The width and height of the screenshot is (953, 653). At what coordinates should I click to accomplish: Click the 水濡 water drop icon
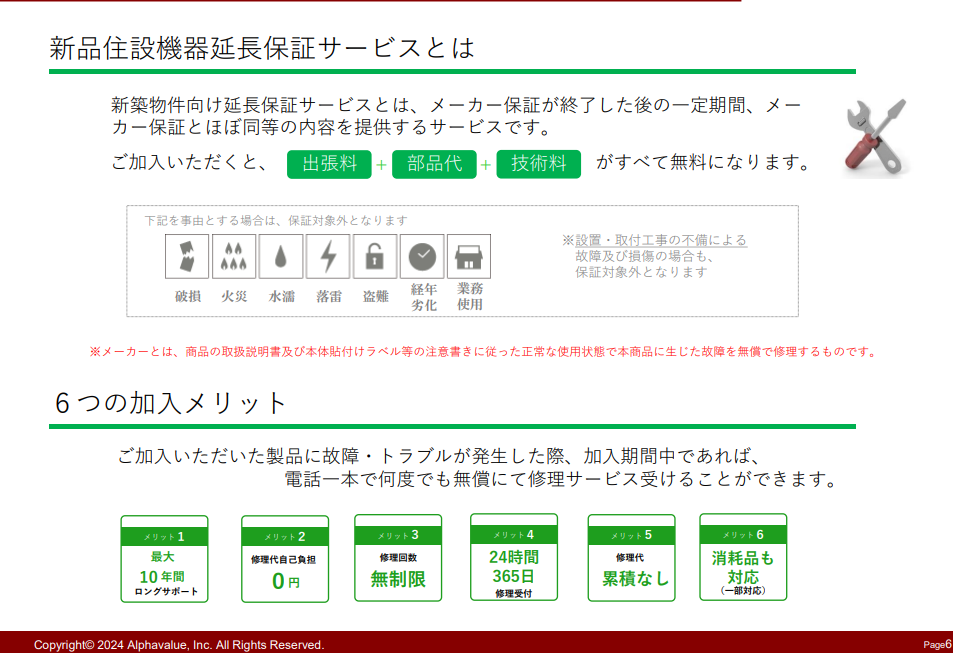[x=281, y=257]
